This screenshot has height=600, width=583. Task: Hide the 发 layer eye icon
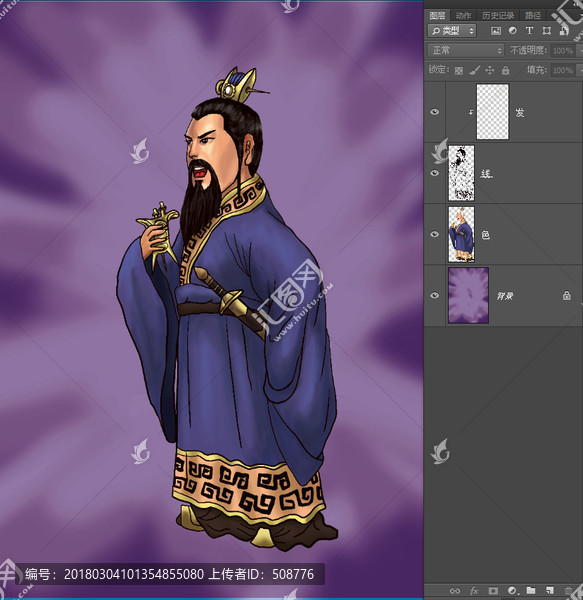(435, 112)
